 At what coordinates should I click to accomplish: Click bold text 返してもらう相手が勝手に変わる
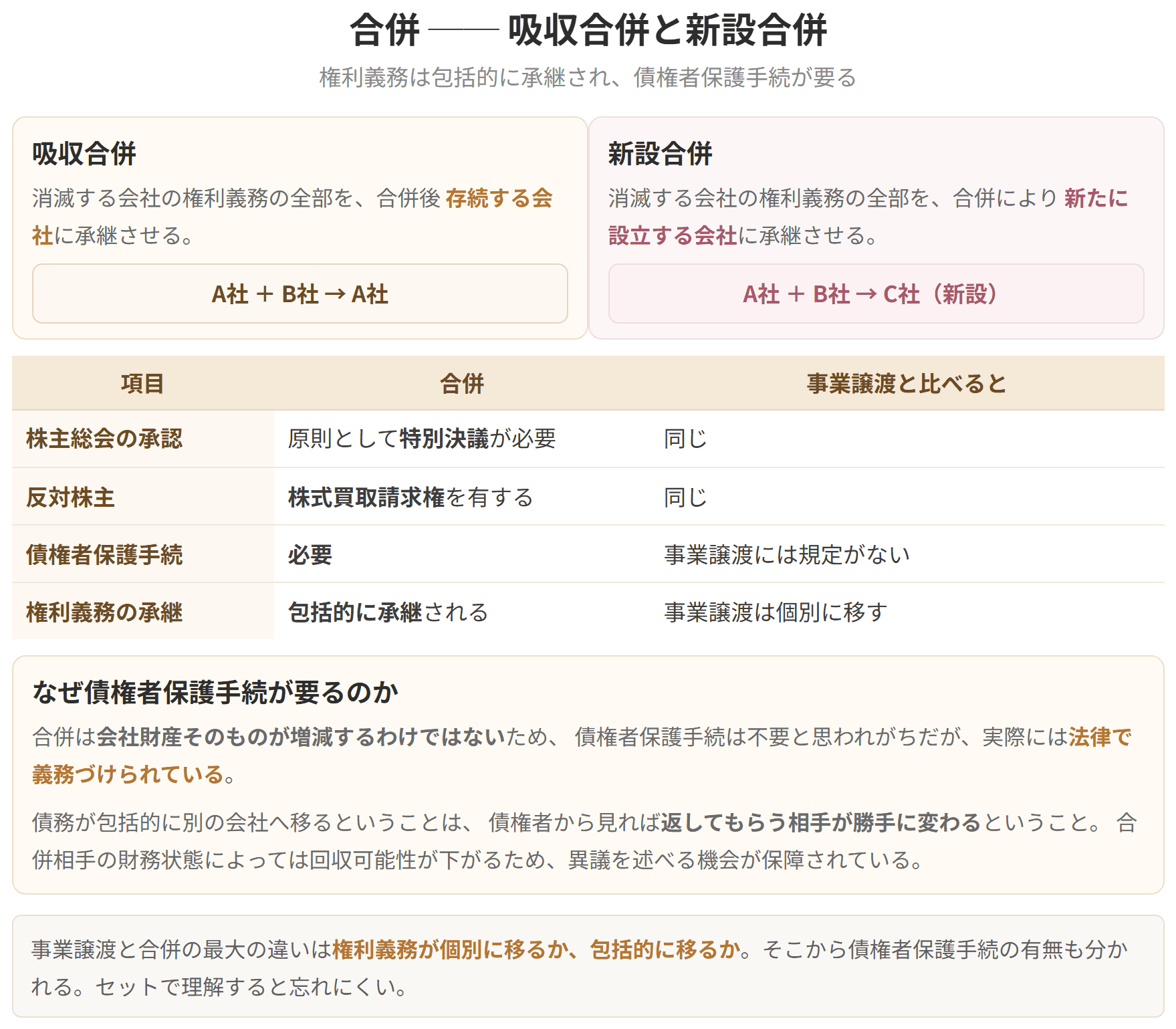click(821, 822)
